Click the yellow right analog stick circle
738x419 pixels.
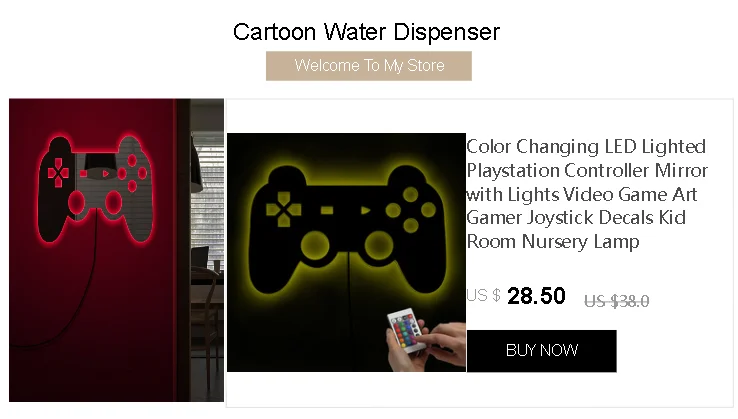click(x=379, y=245)
